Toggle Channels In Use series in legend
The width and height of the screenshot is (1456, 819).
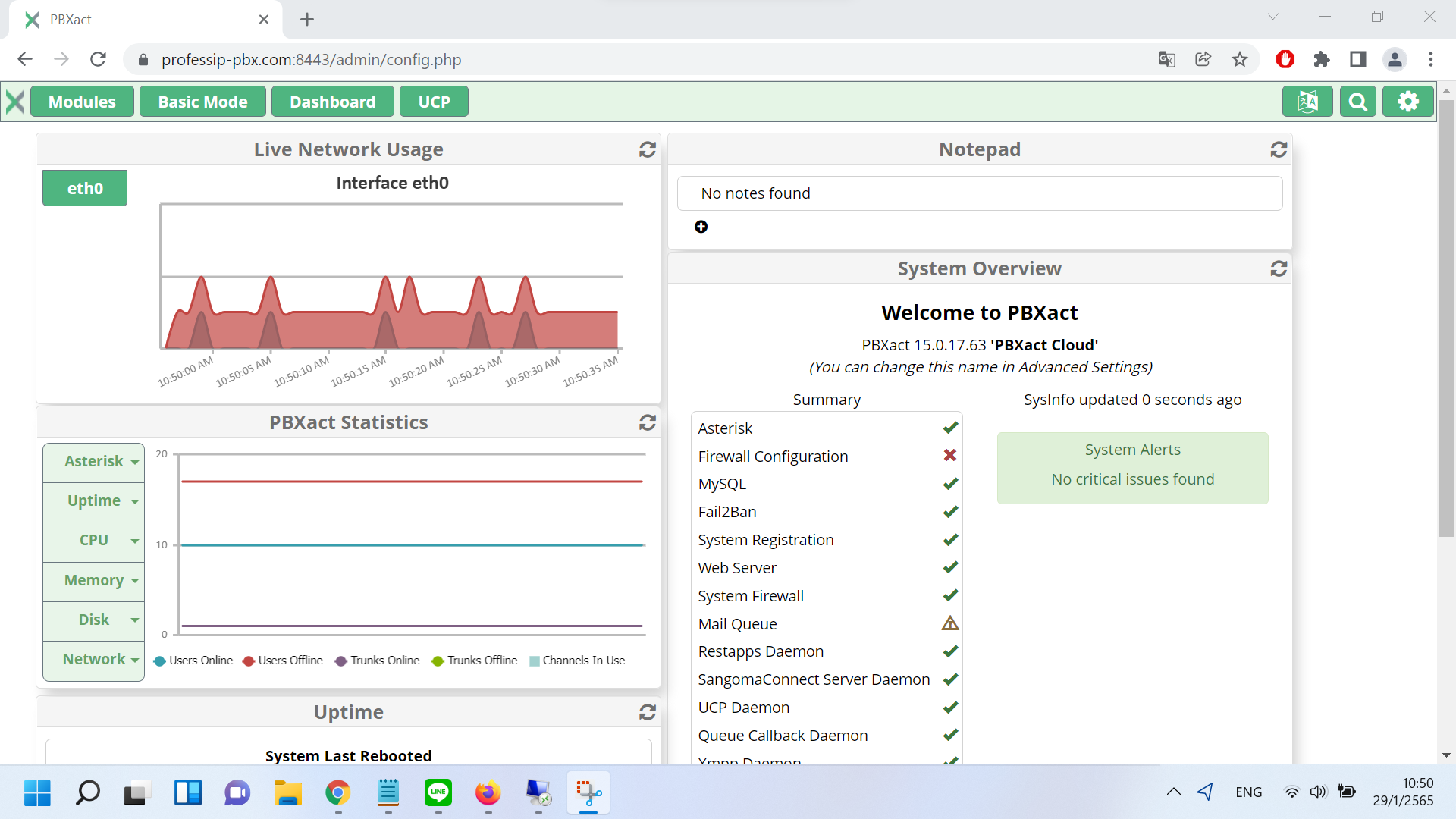[x=577, y=661]
